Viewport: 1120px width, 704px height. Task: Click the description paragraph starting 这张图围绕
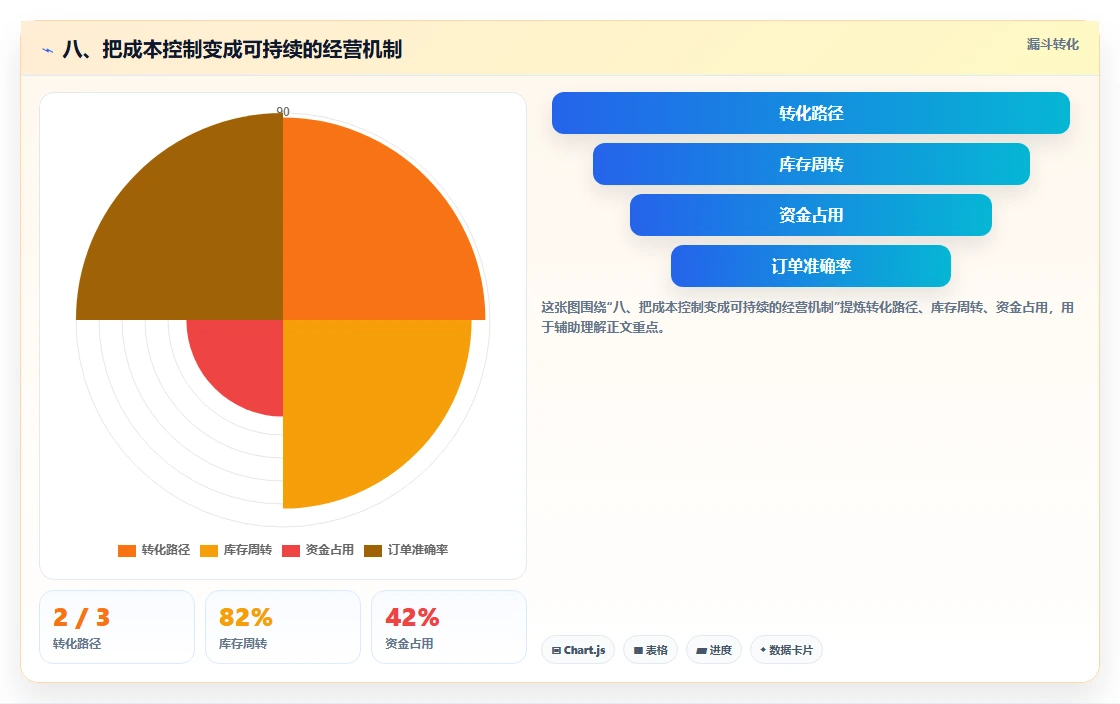point(807,317)
